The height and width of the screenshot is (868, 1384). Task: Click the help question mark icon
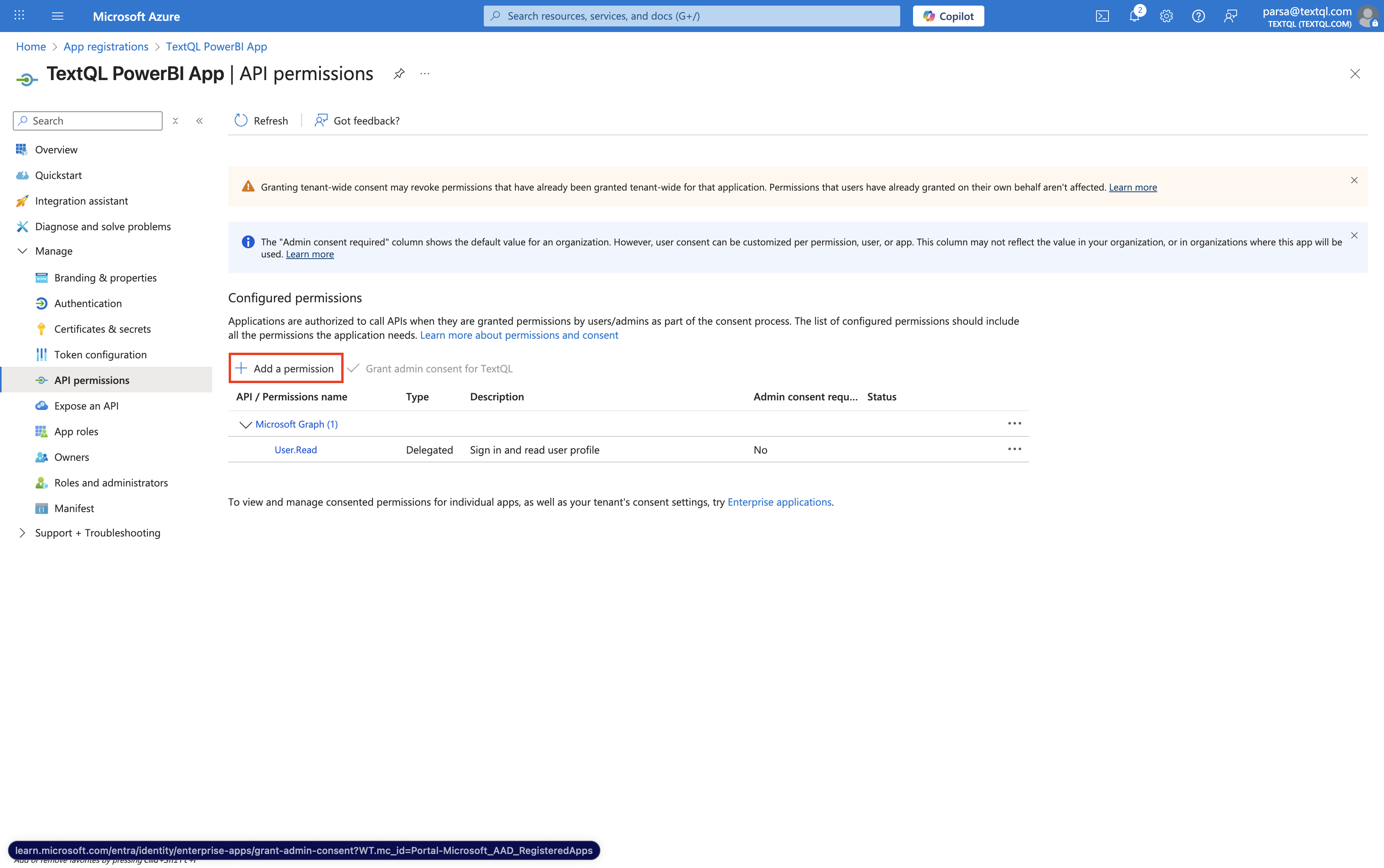point(1198,16)
